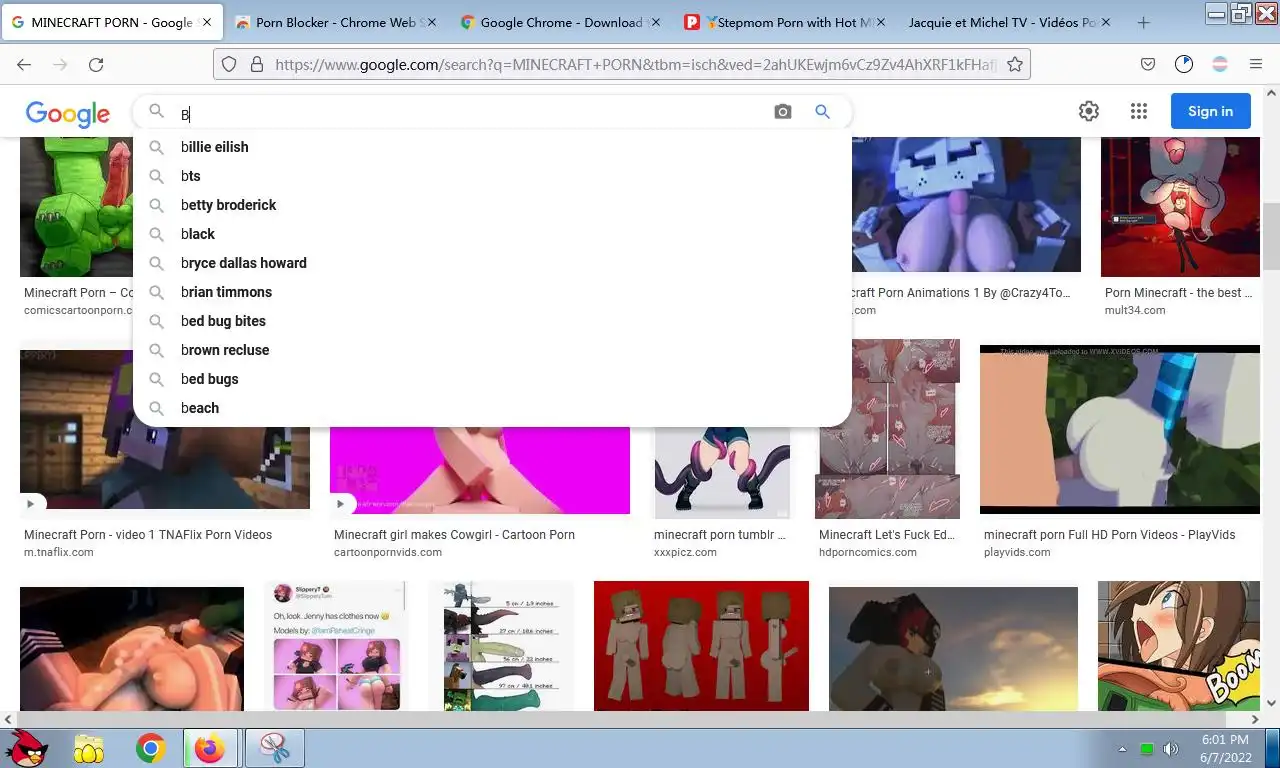
Task: Click the Sign in button
Action: tap(1210, 111)
